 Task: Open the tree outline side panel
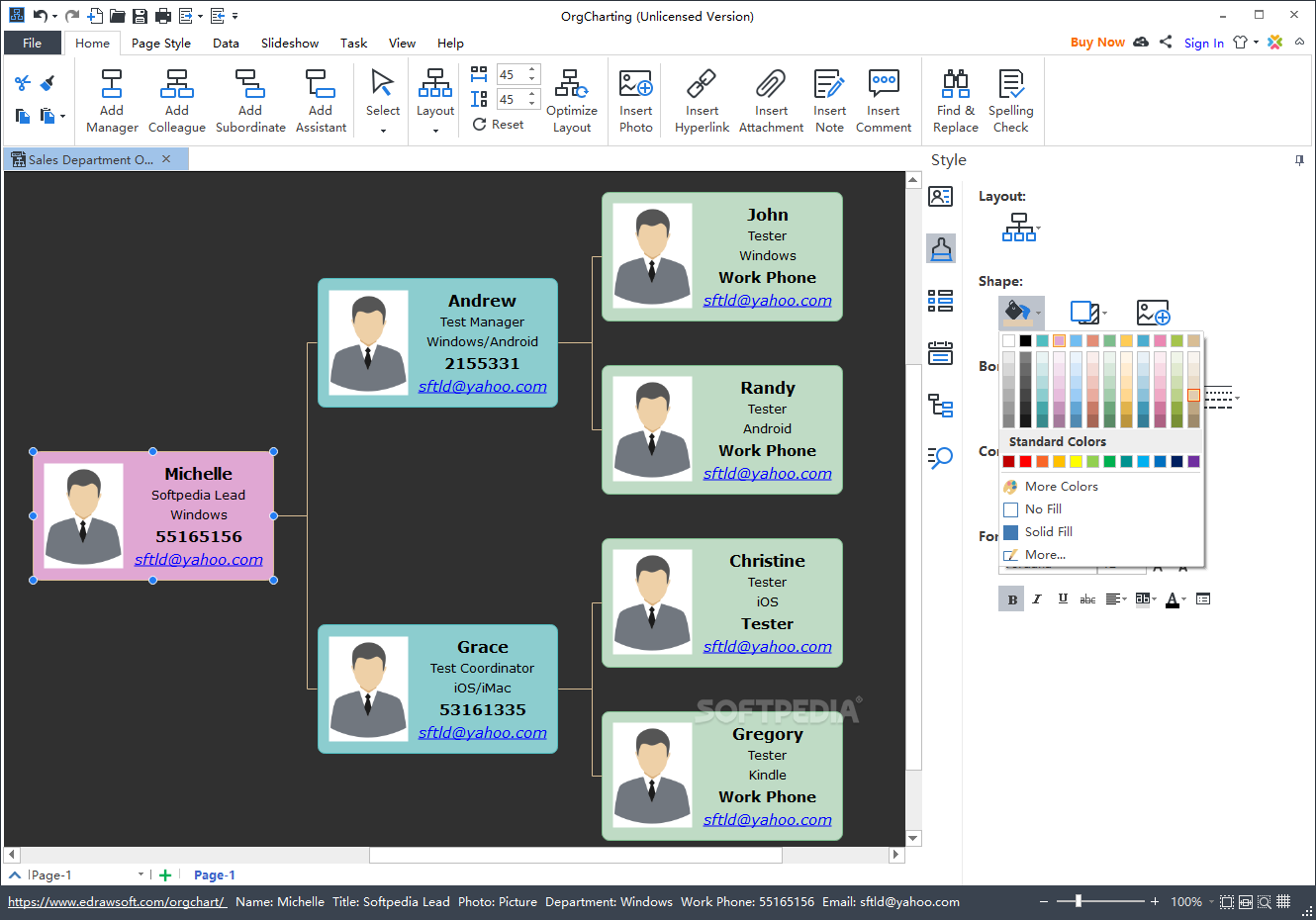coord(940,405)
